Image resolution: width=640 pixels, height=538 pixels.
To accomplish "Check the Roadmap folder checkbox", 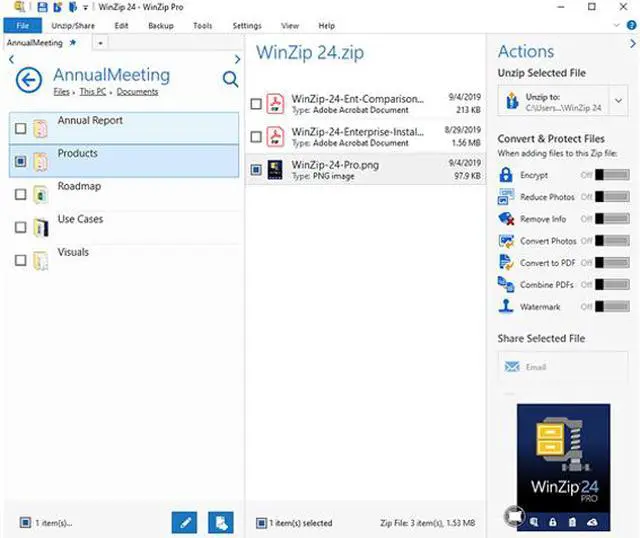I will (x=20, y=194).
